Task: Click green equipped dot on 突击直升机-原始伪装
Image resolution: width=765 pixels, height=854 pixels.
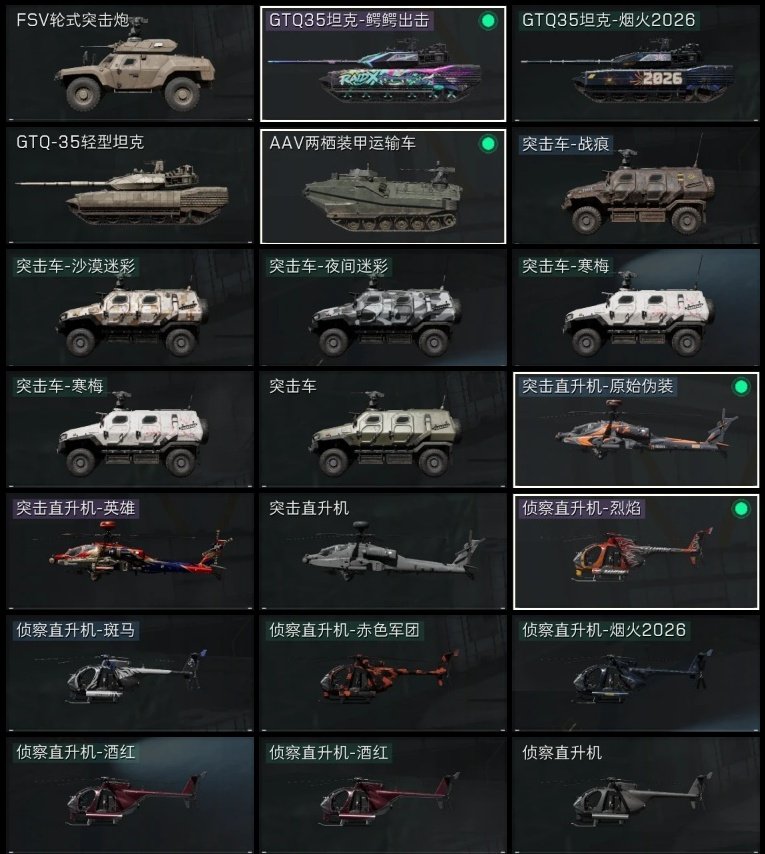Action: [x=740, y=387]
